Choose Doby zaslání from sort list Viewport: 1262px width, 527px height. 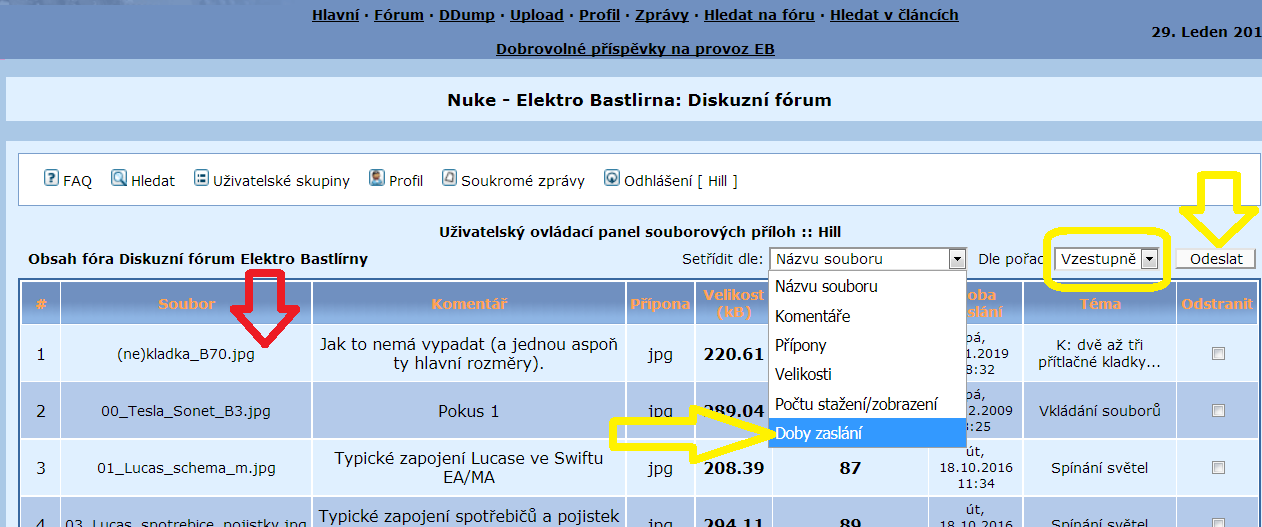tap(817, 433)
